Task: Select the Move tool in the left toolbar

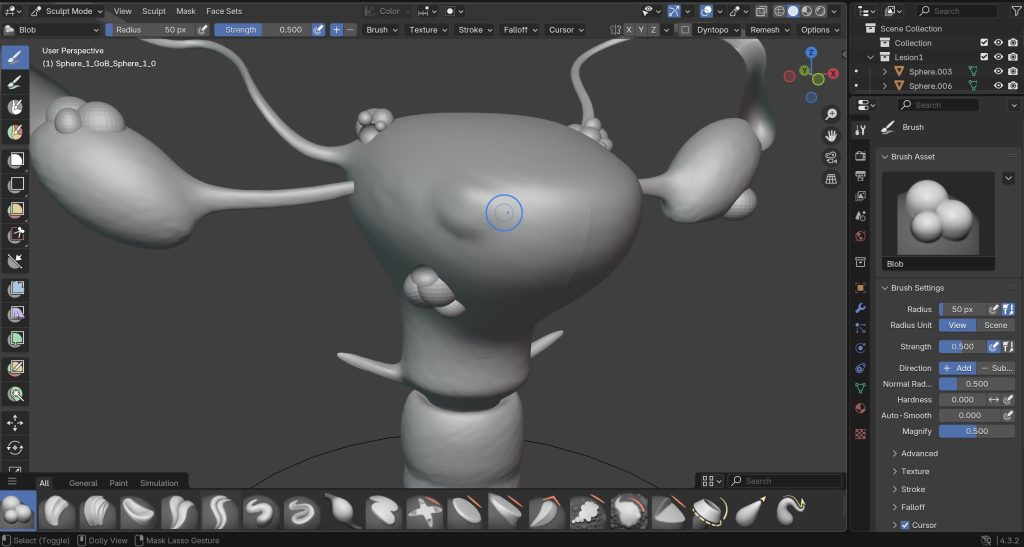Action: pyautogui.click(x=16, y=423)
